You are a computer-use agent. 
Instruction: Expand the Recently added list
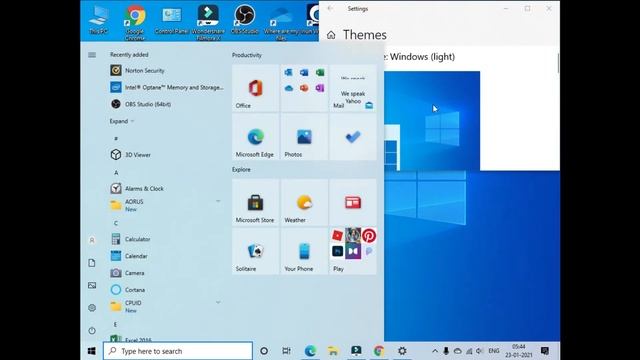(122, 121)
